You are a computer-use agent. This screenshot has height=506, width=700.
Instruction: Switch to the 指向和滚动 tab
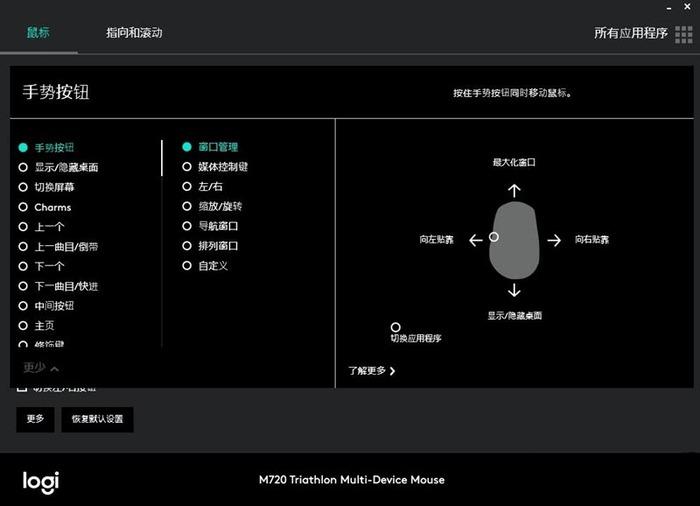[x=134, y=33]
